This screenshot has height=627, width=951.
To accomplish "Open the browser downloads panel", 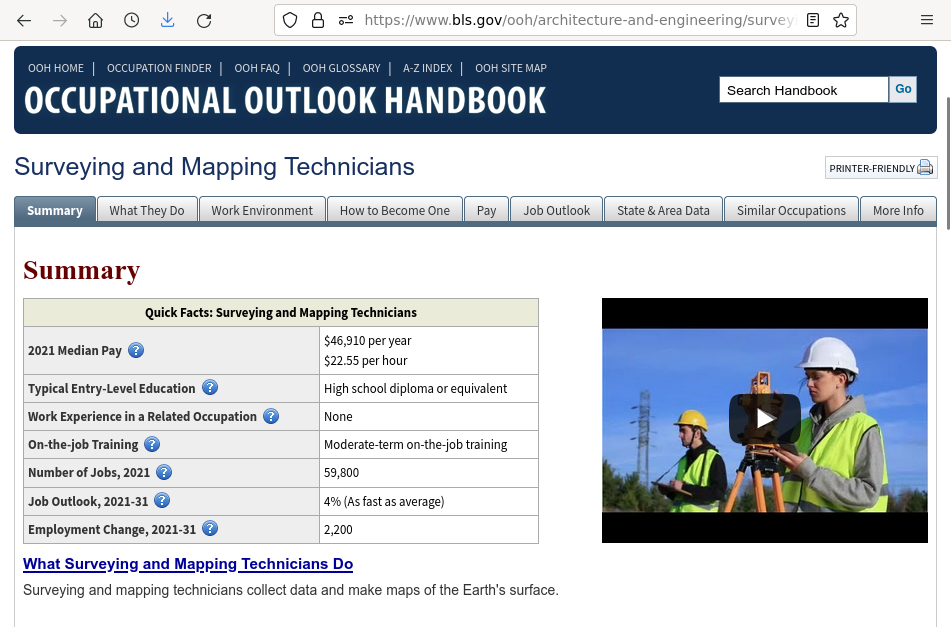I will point(167,20).
